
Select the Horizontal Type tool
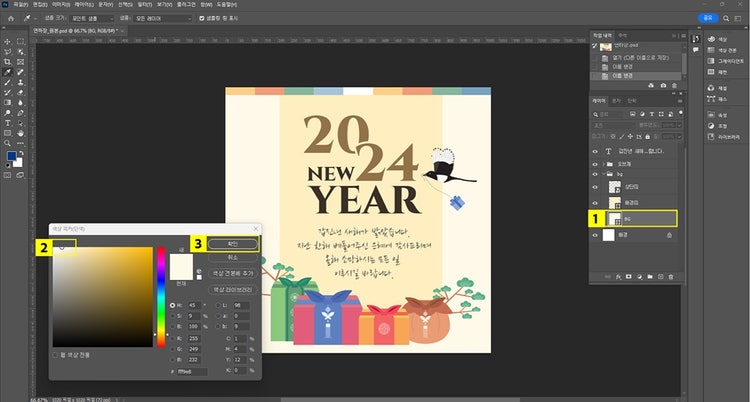click(x=8, y=123)
